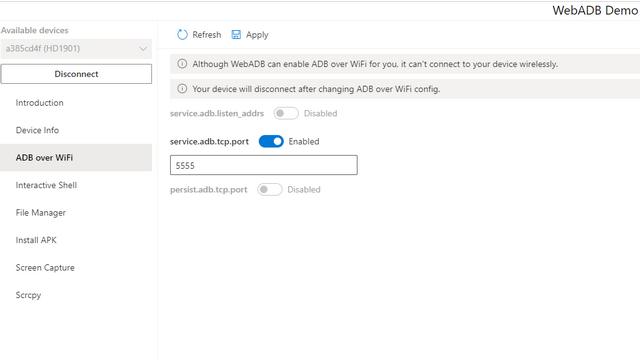640x360 pixels.
Task: Open the Install APK page
Action: point(76,240)
